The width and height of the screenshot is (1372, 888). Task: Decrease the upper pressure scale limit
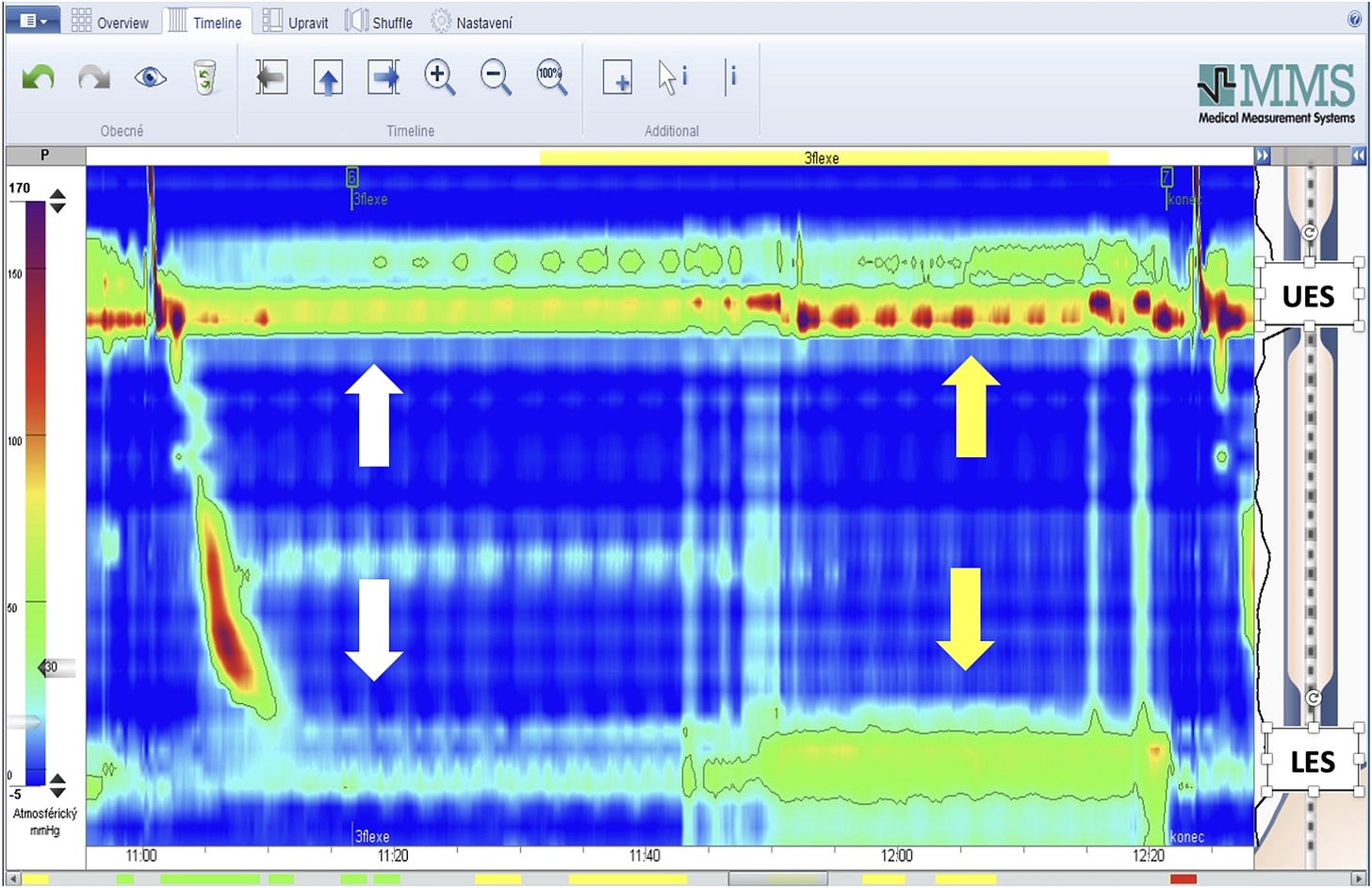point(57,206)
